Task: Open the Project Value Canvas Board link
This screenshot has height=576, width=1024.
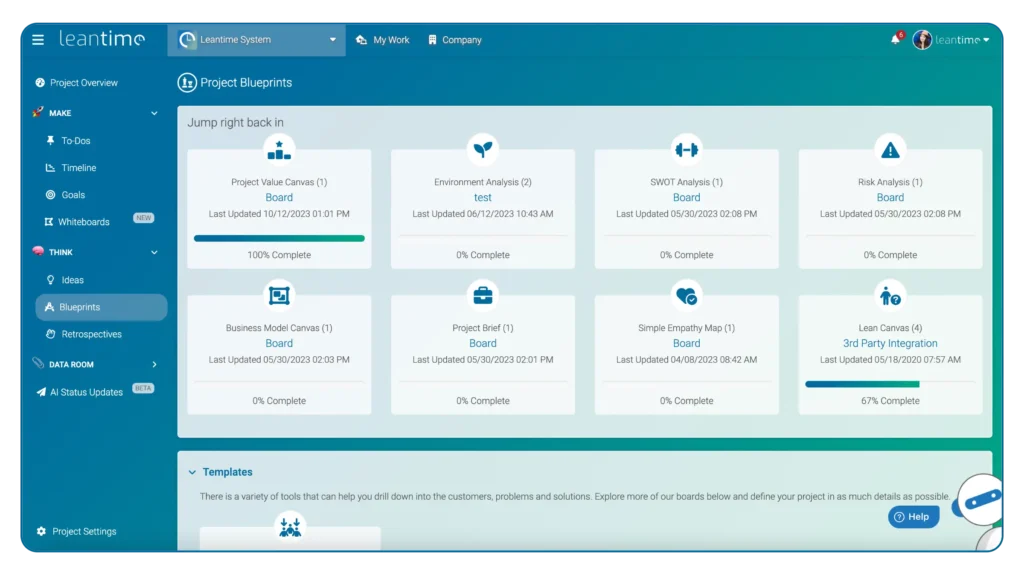Action: point(279,197)
